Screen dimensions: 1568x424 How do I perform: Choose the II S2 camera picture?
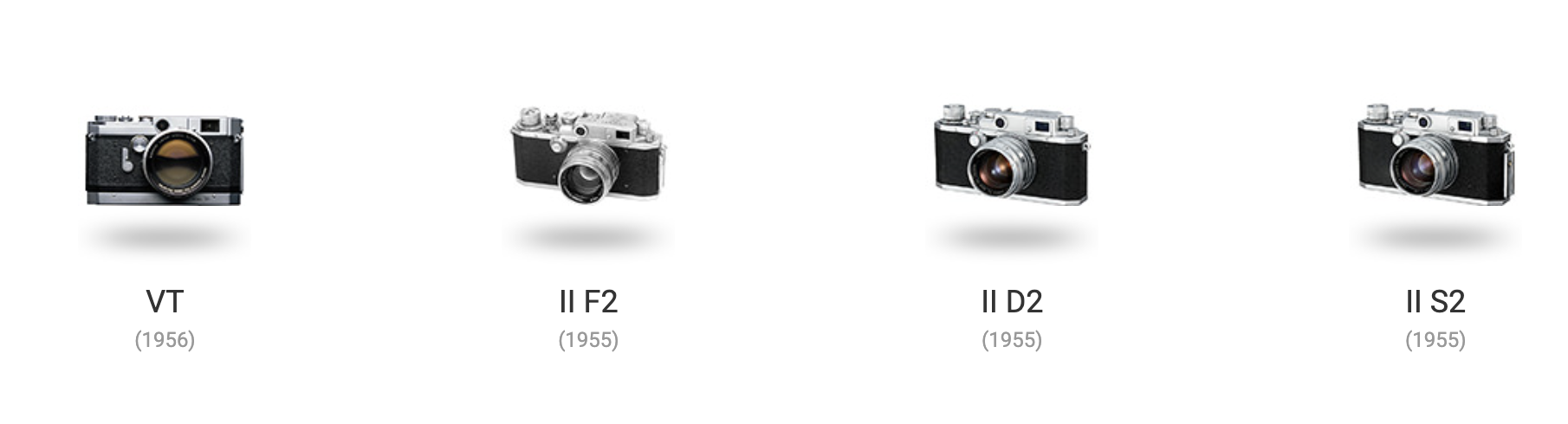click(1435, 155)
